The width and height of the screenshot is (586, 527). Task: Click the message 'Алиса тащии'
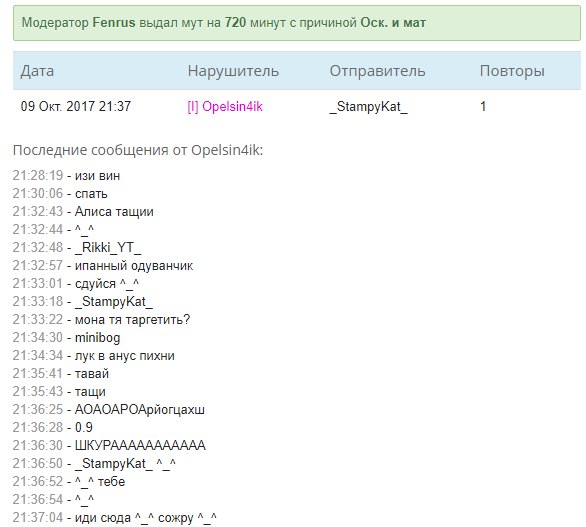pos(114,212)
